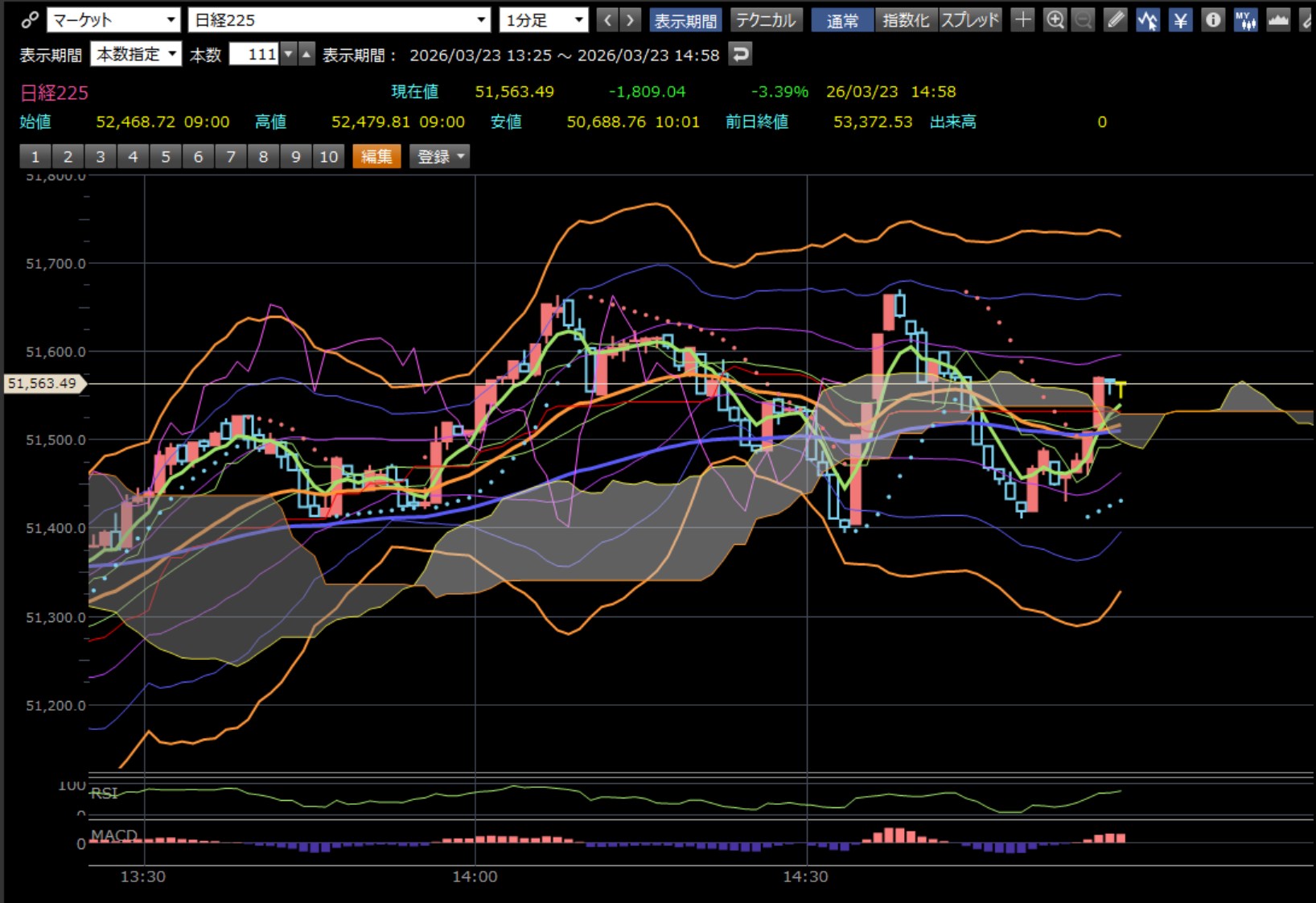Viewport: 1316px width, 903px height.
Task: Open the マーケット category dropdown
Action: tap(114, 20)
